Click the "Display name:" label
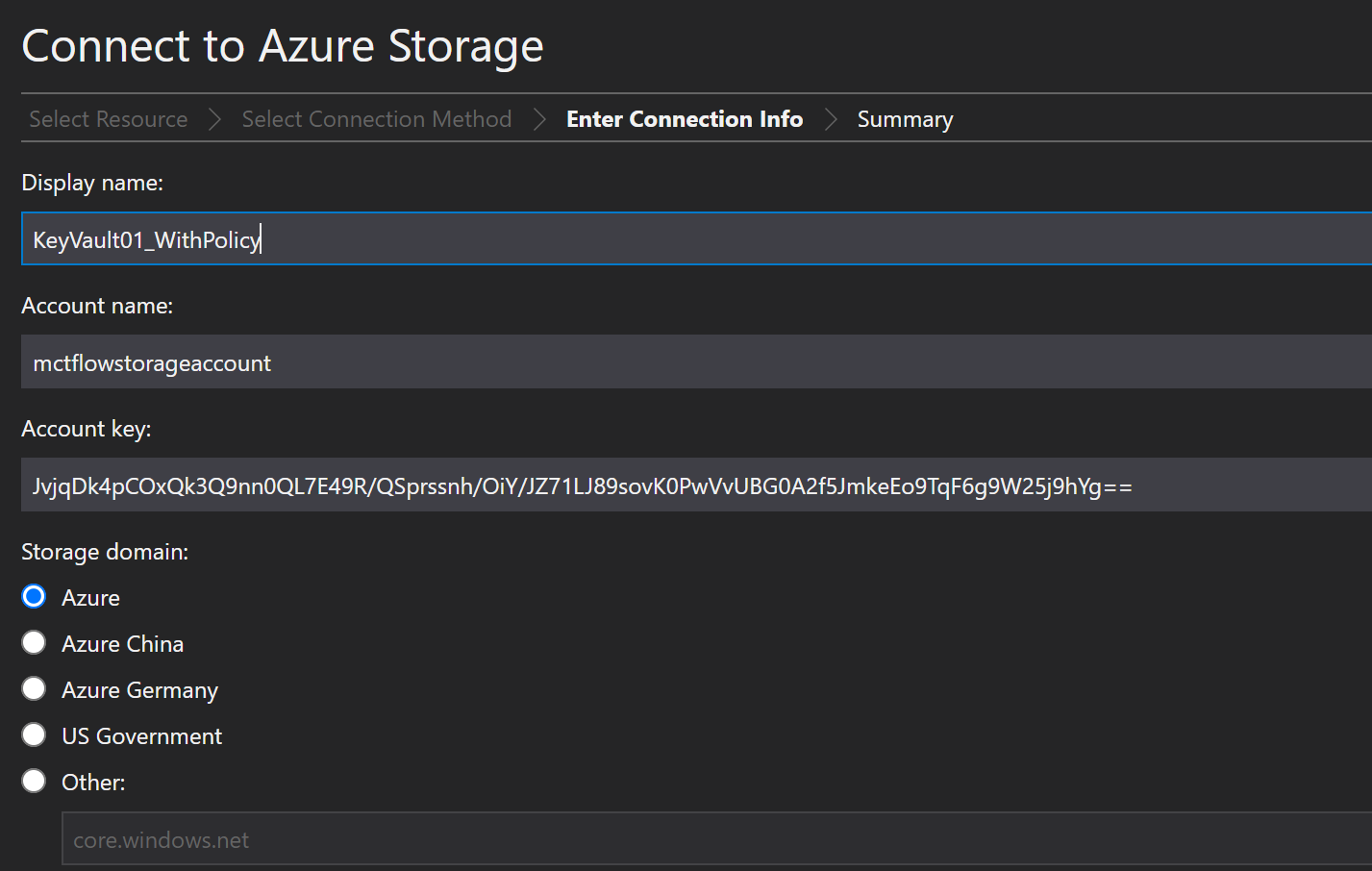The height and width of the screenshot is (871, 1372). [92, 183]
